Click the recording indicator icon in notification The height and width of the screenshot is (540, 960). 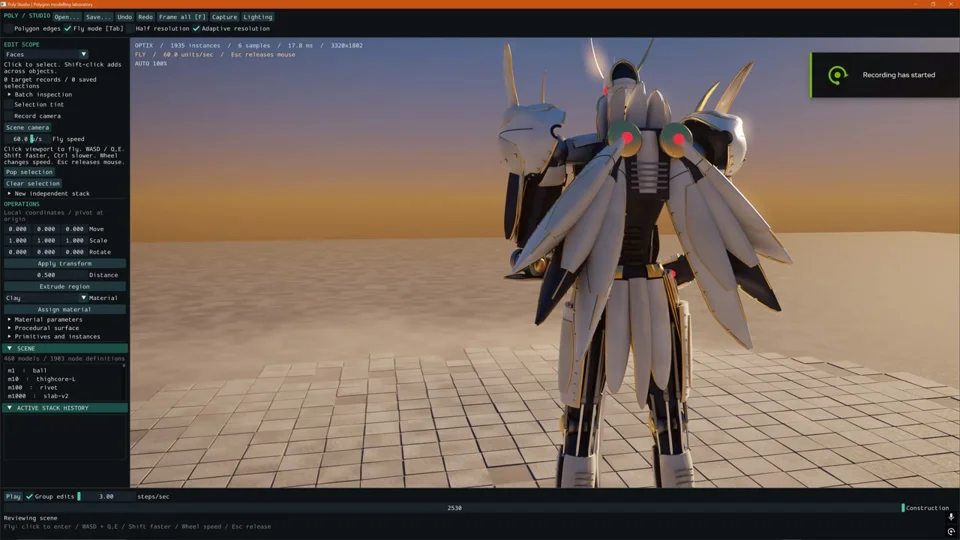[837, 75]
